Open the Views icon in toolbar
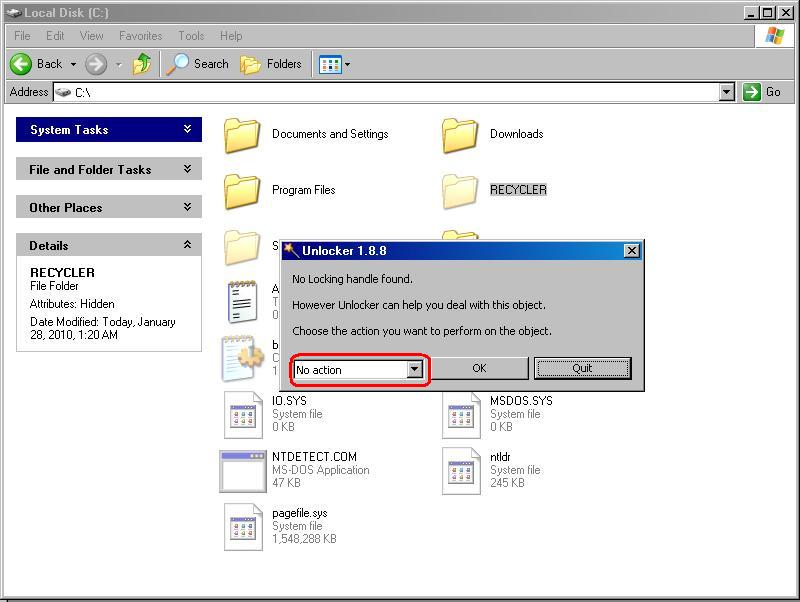 tap(330, 65)
